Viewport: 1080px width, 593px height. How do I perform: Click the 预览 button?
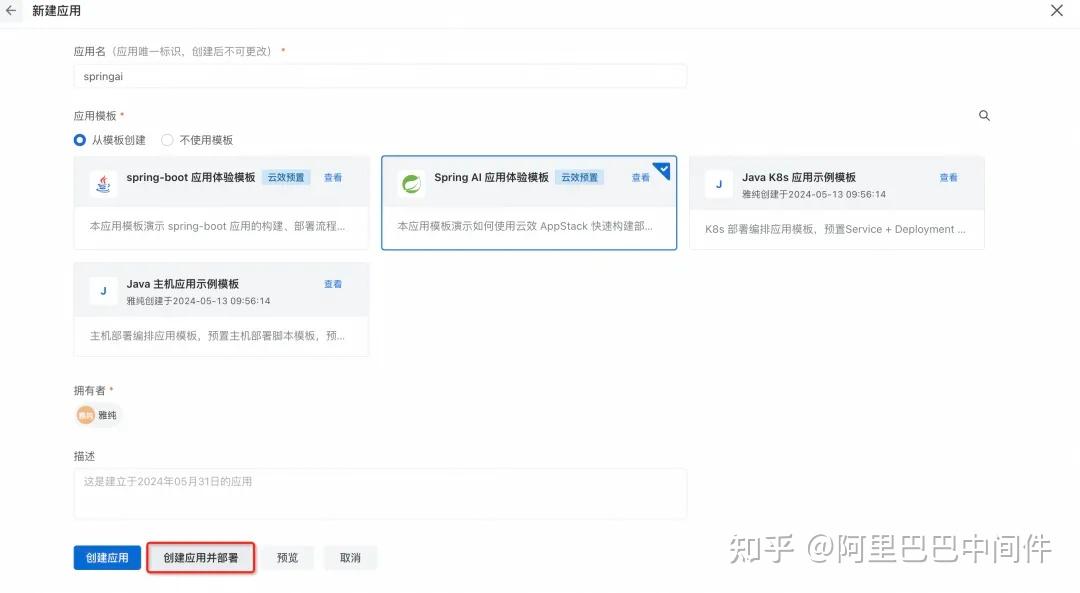[287, 558]
